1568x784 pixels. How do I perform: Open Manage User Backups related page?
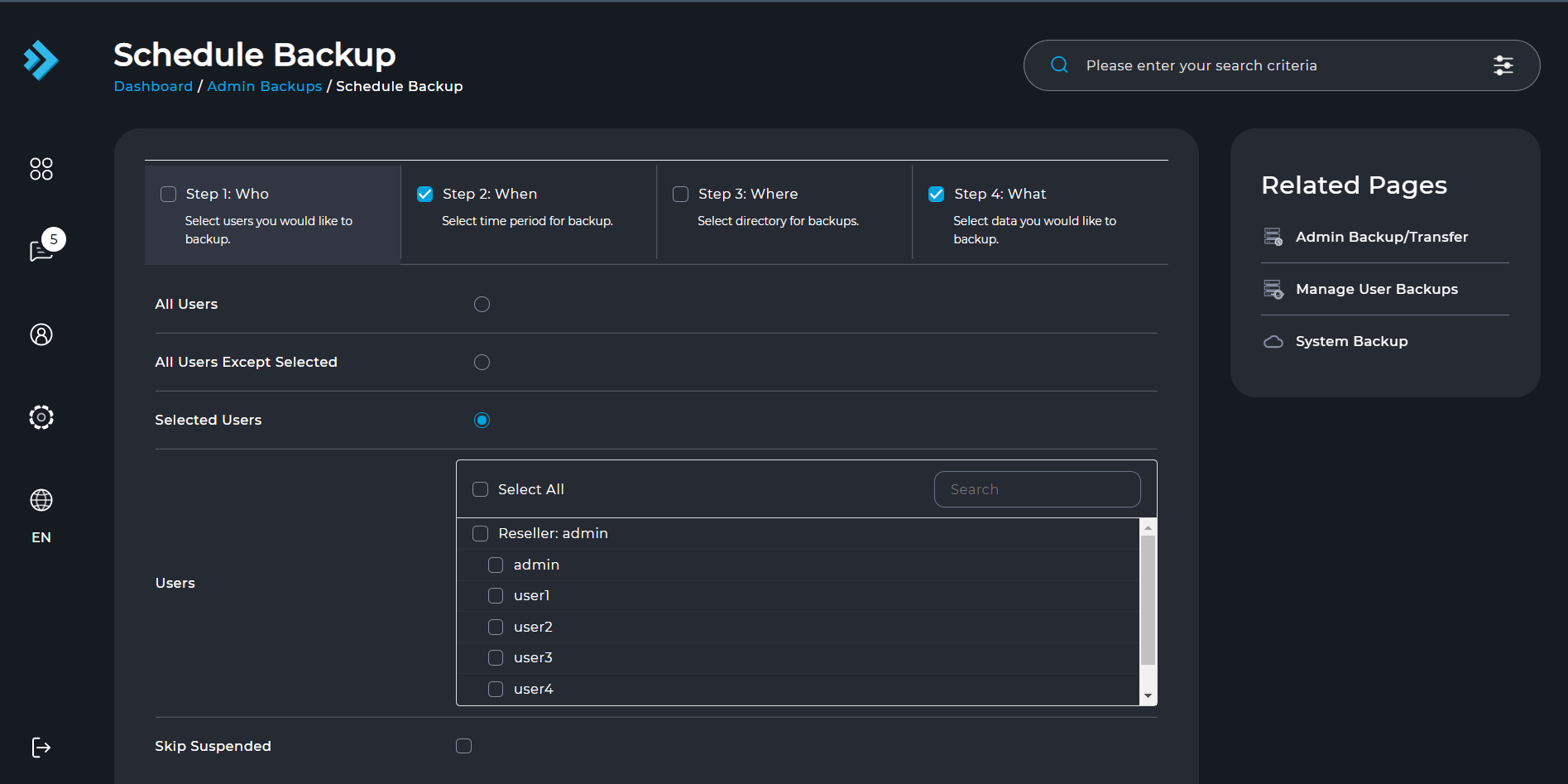1377,289
